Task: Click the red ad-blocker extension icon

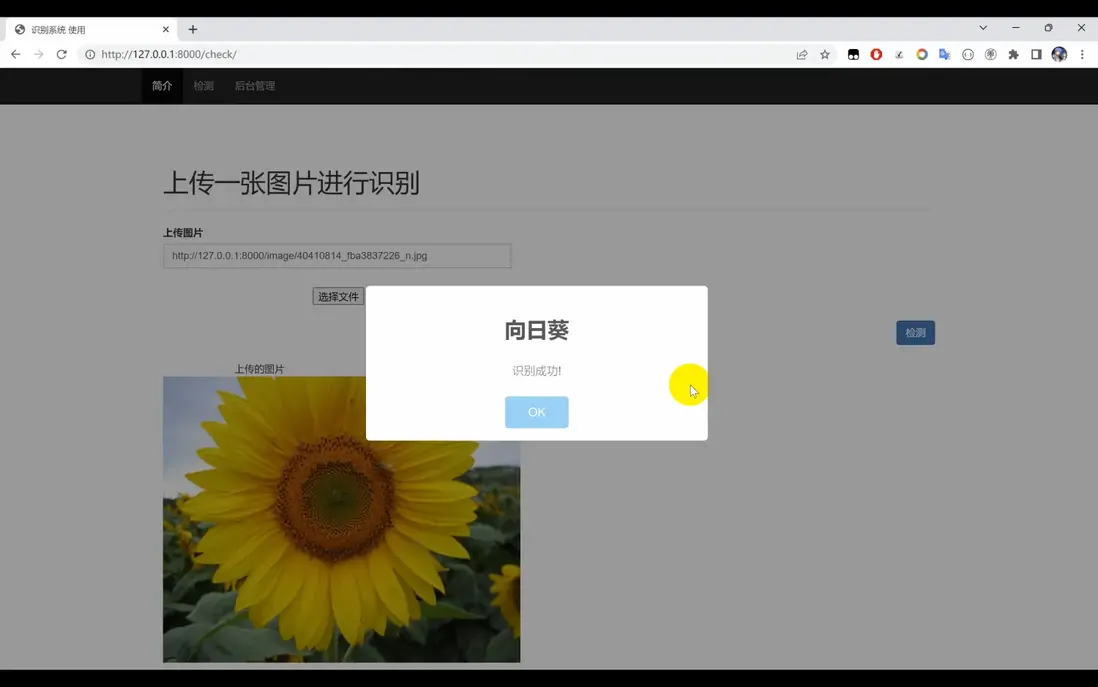Action: click(x=877, y=54)
